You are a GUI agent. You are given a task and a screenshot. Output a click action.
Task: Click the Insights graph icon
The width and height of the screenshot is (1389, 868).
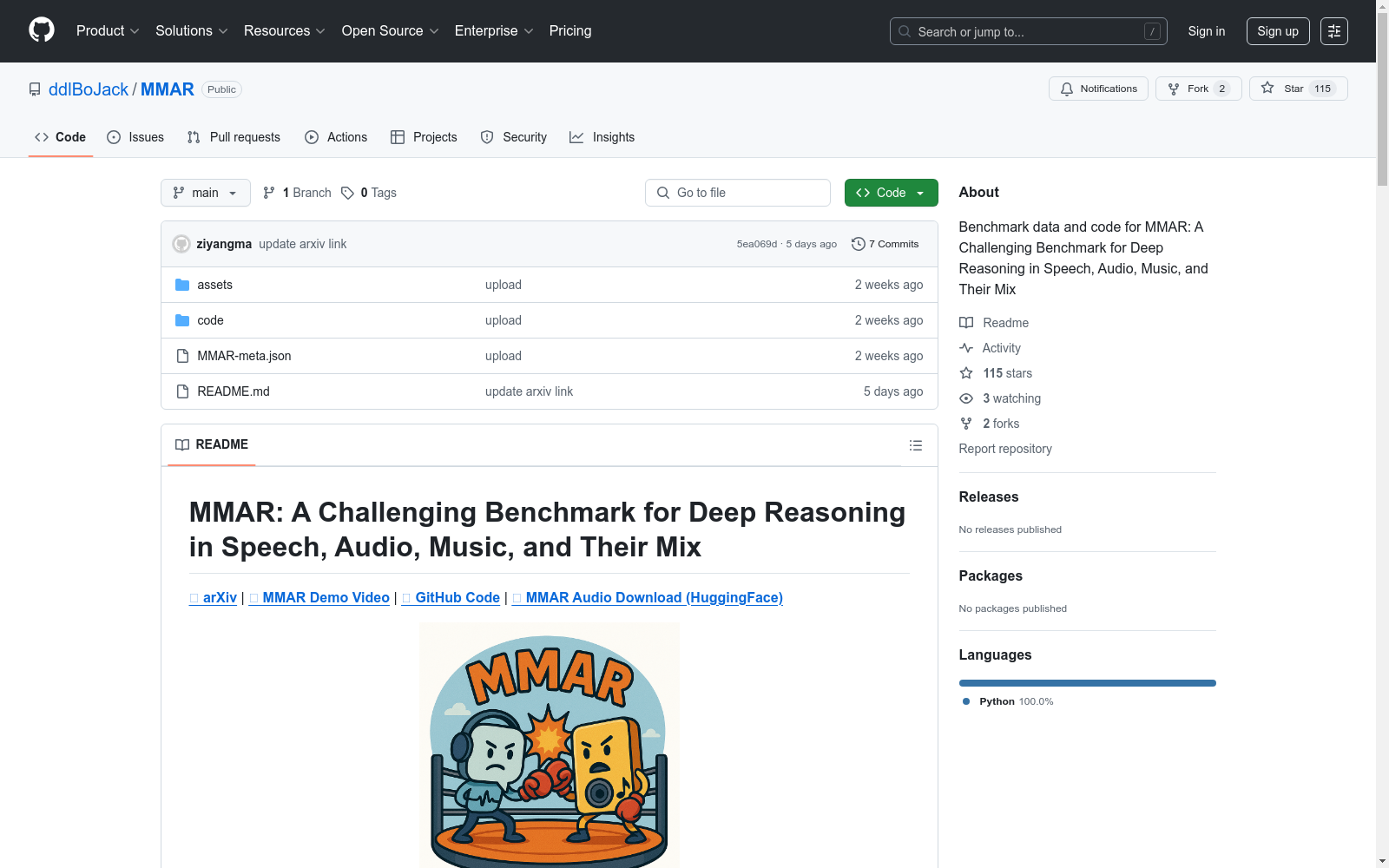[x=576, y=137]
